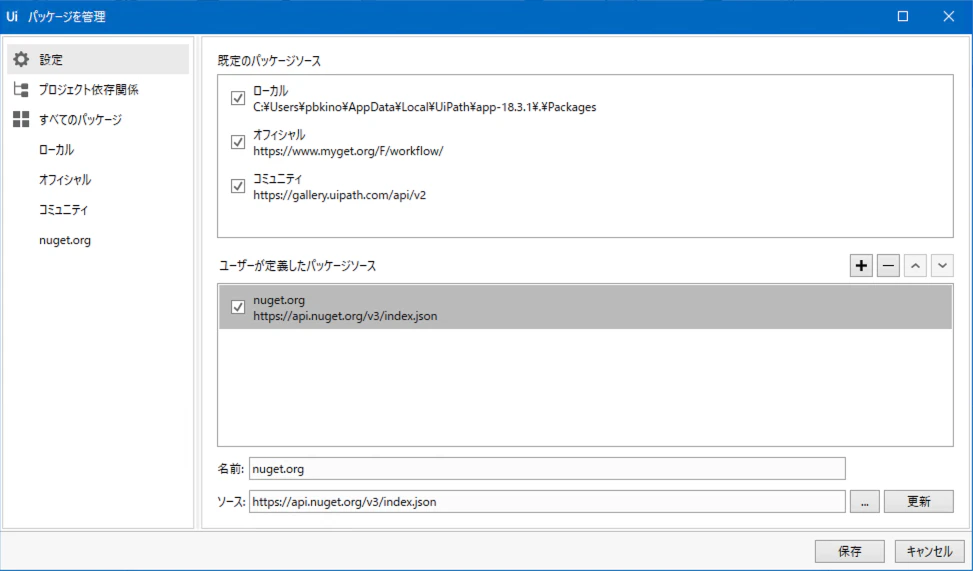The width and height of the screenshot is (973, 571).
Task: Maximize the パッケージを管理 window
Action: [x=903, y=17]
